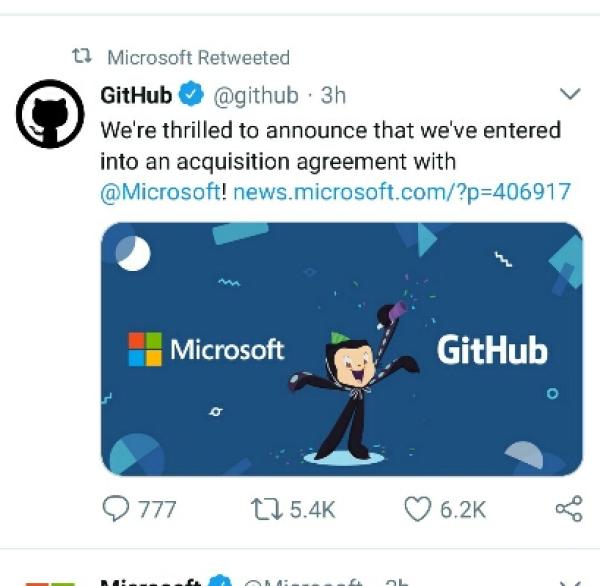Viewport: 600px width, 586px height.
Task: Open options chevron on the next tweet below
Action: 569,580
